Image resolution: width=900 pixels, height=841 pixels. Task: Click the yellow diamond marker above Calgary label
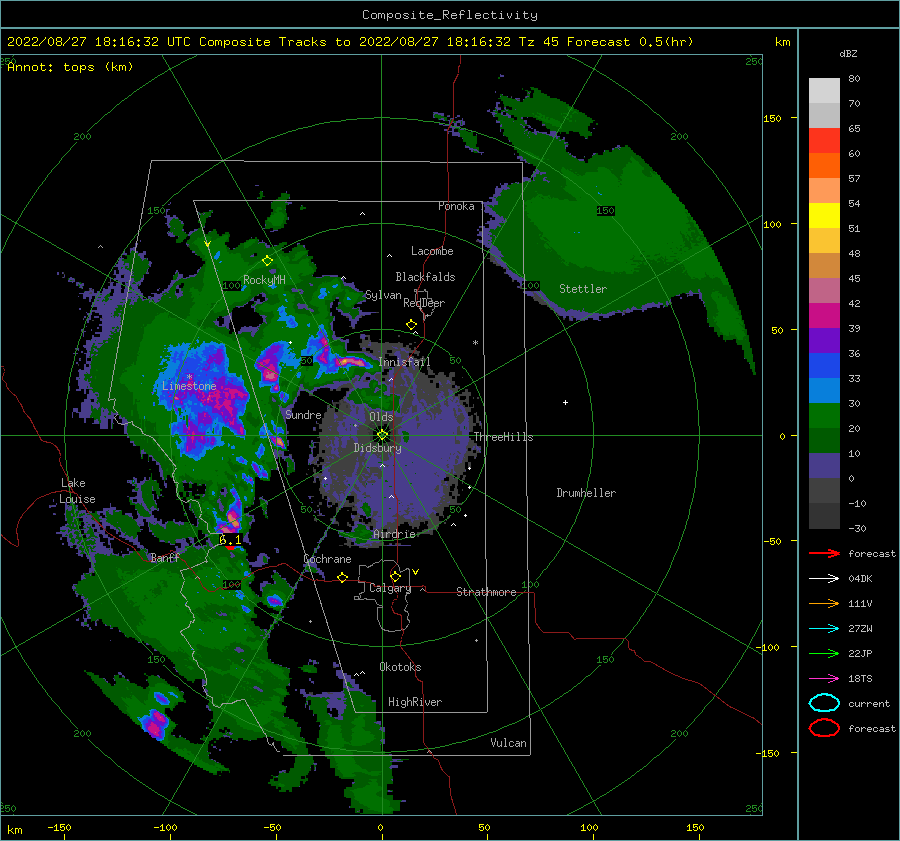coord(395,576)
